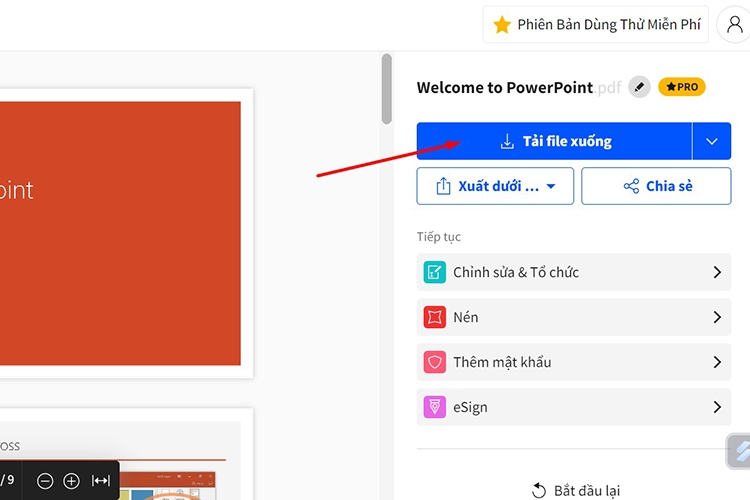The height and width of the screenshot is (500, 750).
Task: Click the Thêm mật khẩu shield icon
Action: click(x=434, y=362)
